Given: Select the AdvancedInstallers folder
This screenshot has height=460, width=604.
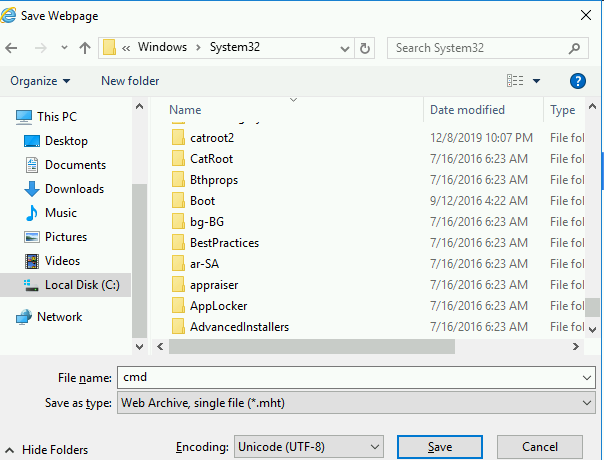Looking at the screenshot, I should tap(239, 327).
